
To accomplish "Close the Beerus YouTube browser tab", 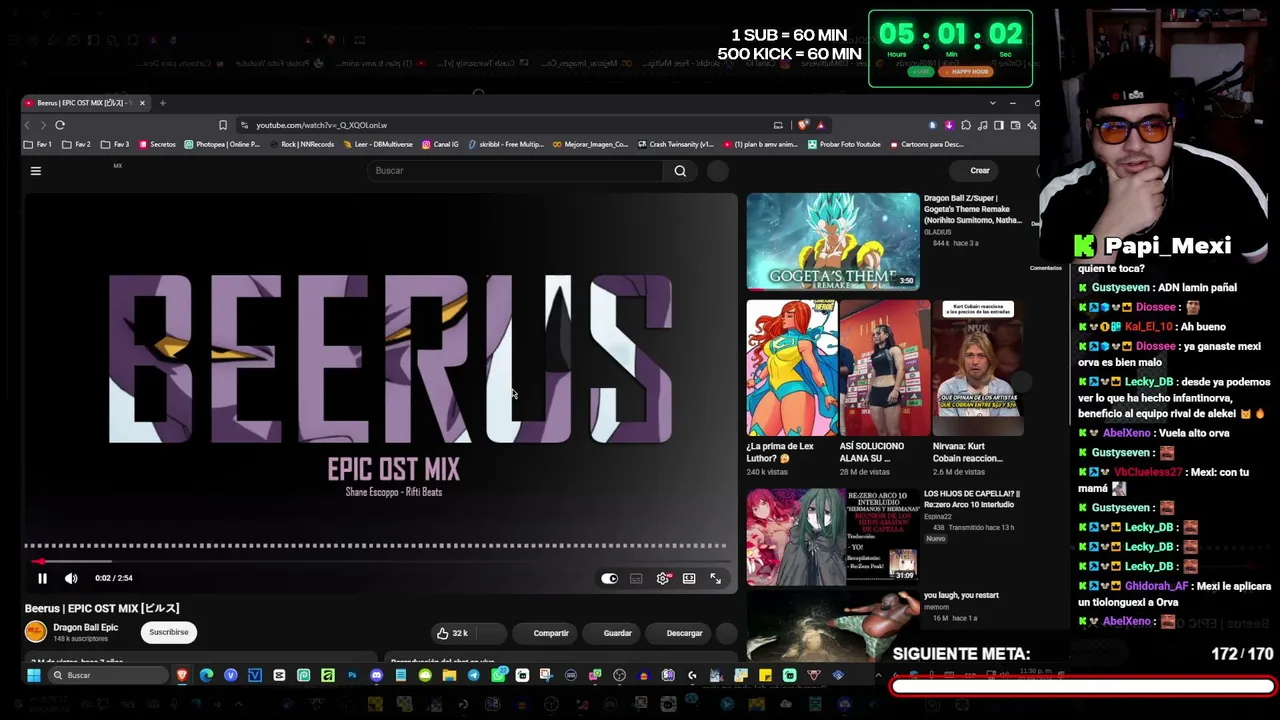I will click(x=142, y=103).
